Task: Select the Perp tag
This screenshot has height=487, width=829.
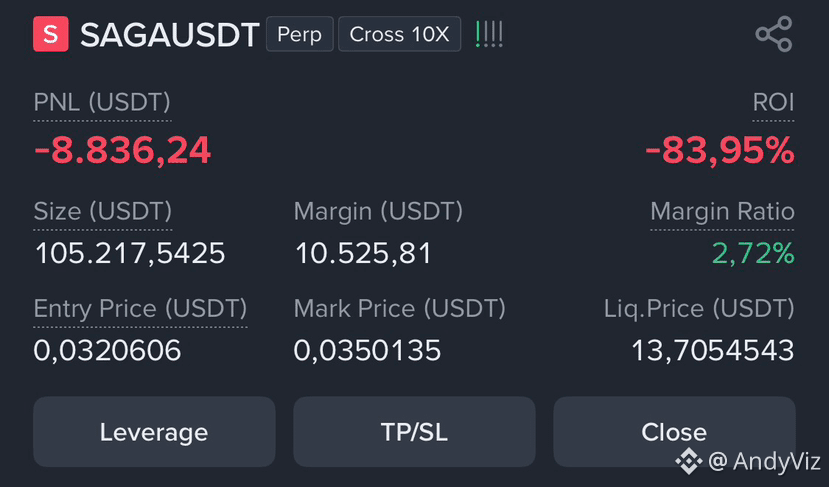Action: [x=300, y=34]
